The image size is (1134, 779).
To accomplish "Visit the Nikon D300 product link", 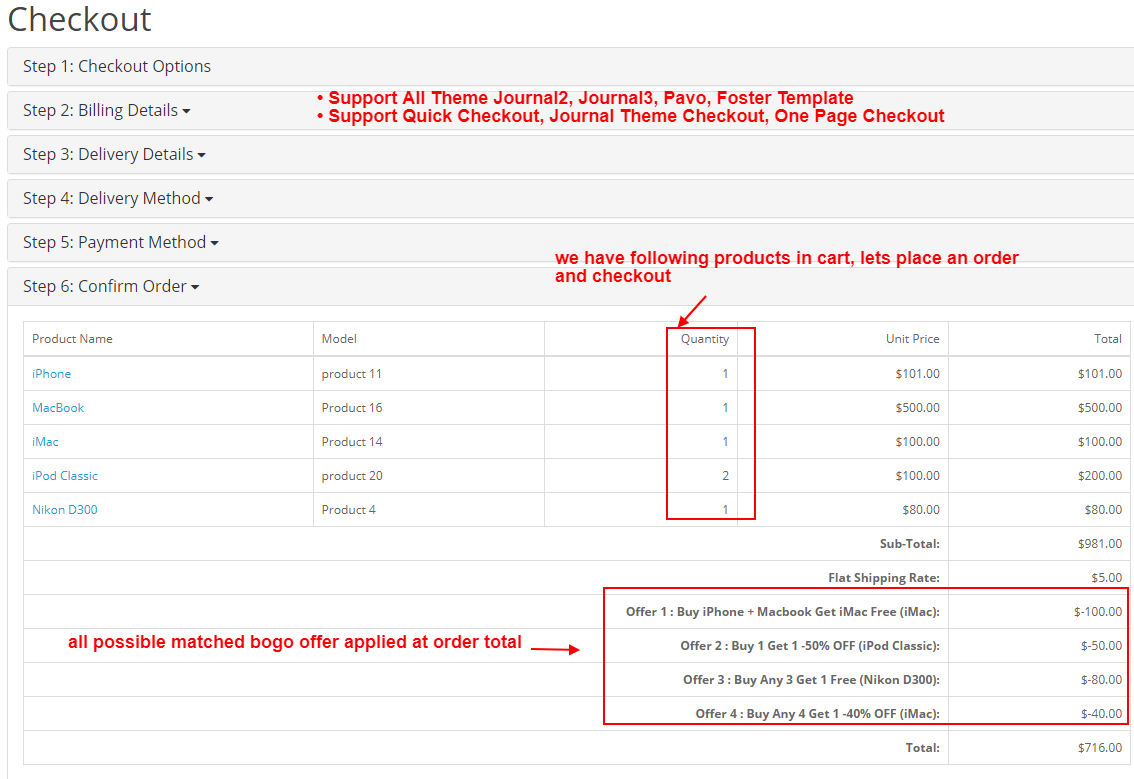I will 64,510.
